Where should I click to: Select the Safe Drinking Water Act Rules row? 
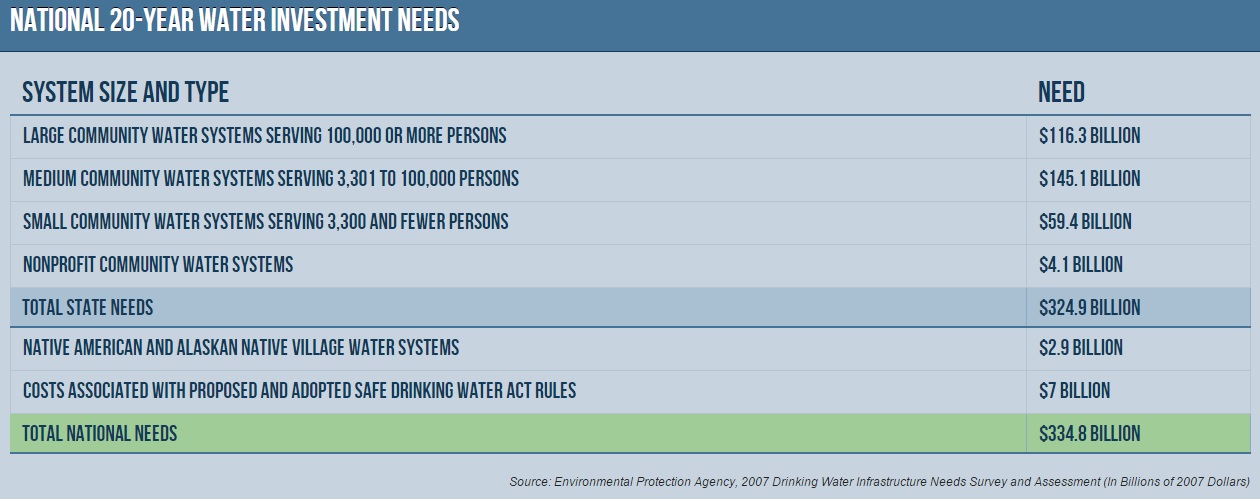point(299,391)
